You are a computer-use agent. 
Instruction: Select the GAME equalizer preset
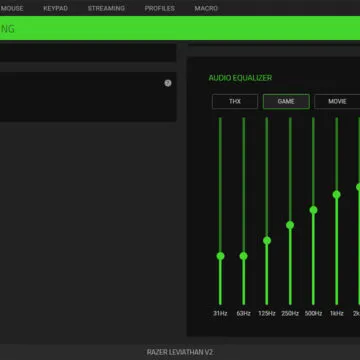[286, 101]
